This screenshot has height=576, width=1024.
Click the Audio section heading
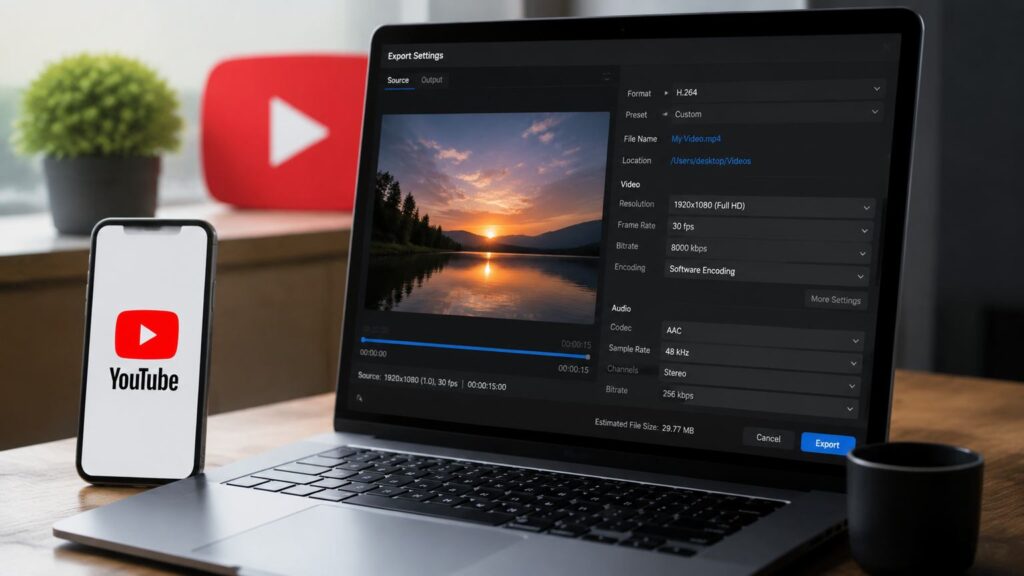pyautogui.click(x=621, y=308)
